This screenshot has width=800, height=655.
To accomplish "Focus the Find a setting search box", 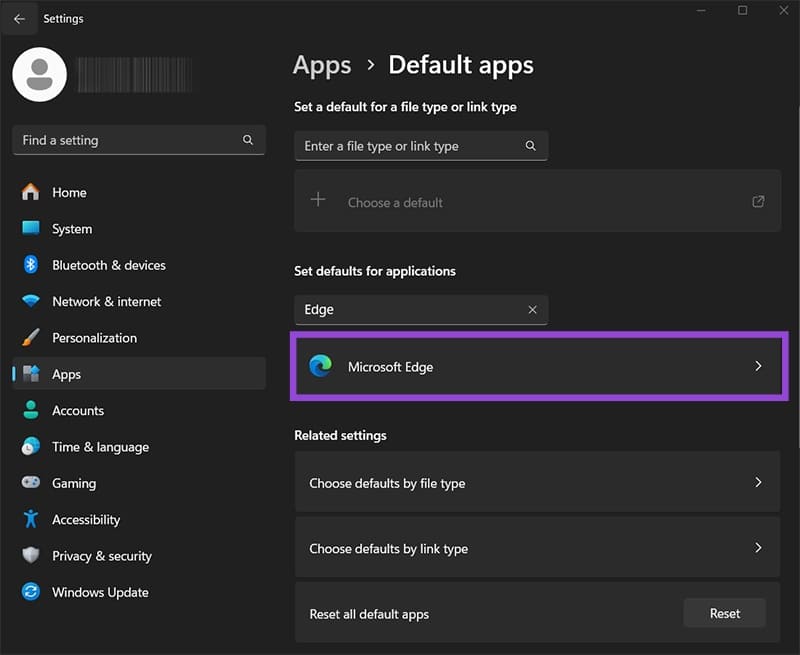I will point(139,140).
